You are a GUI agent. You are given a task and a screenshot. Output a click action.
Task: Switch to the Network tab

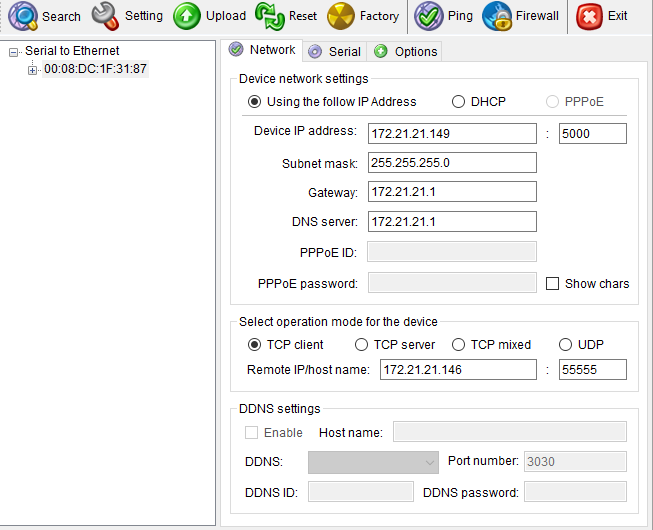[262, 50]
